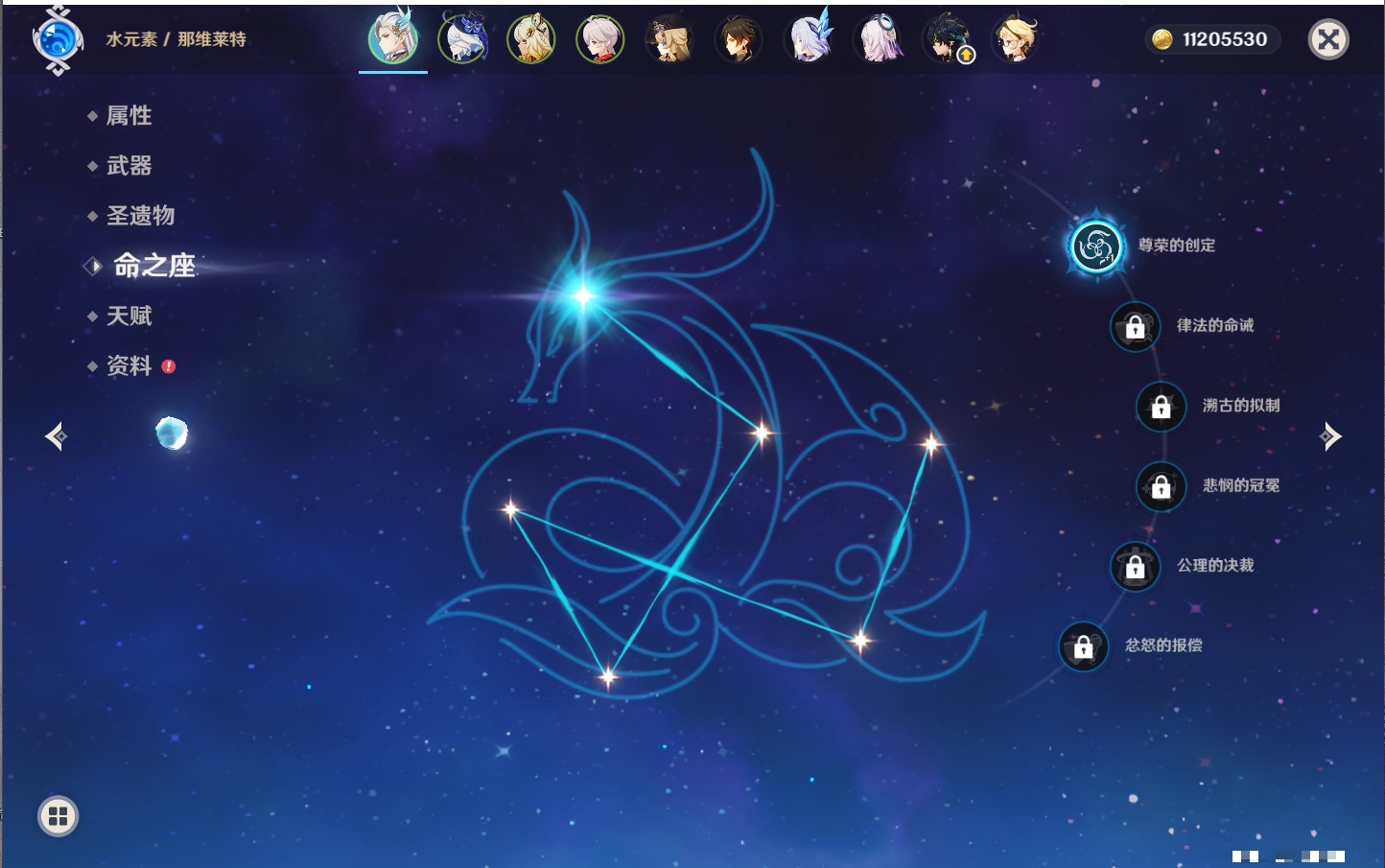This screenshot has width=1385, height=868.
Task: Open the 资料 profile page
Action: click(x=129, y=365)
